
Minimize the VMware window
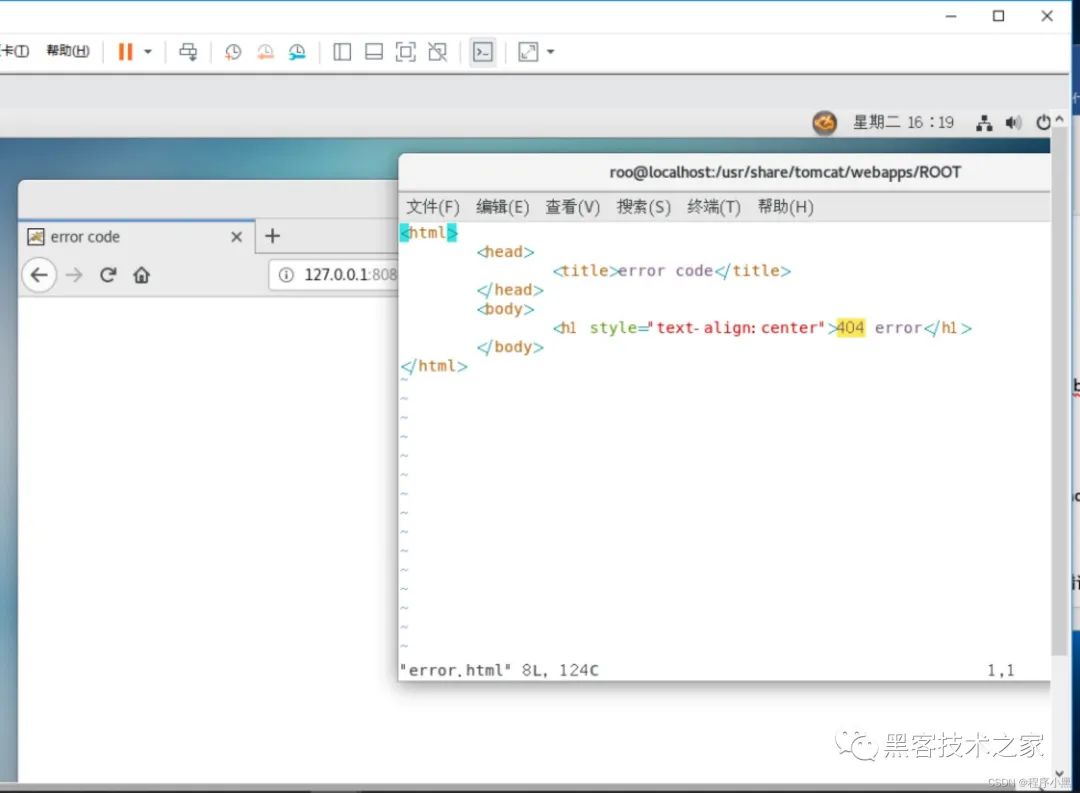[x=951, y=16]
